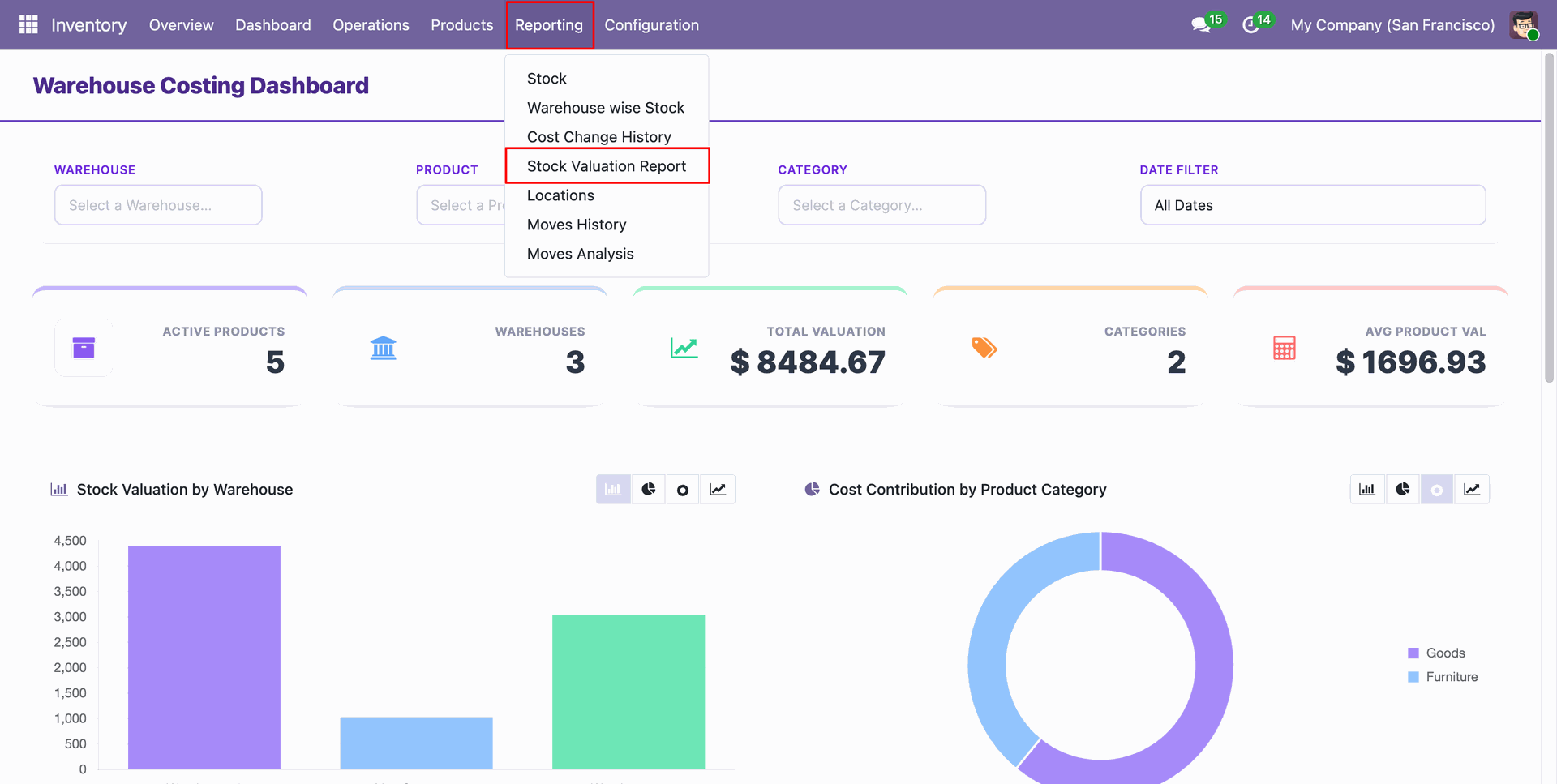
Task: Open the Select a Warehouse dropdown
Action: tap(158, 205)
